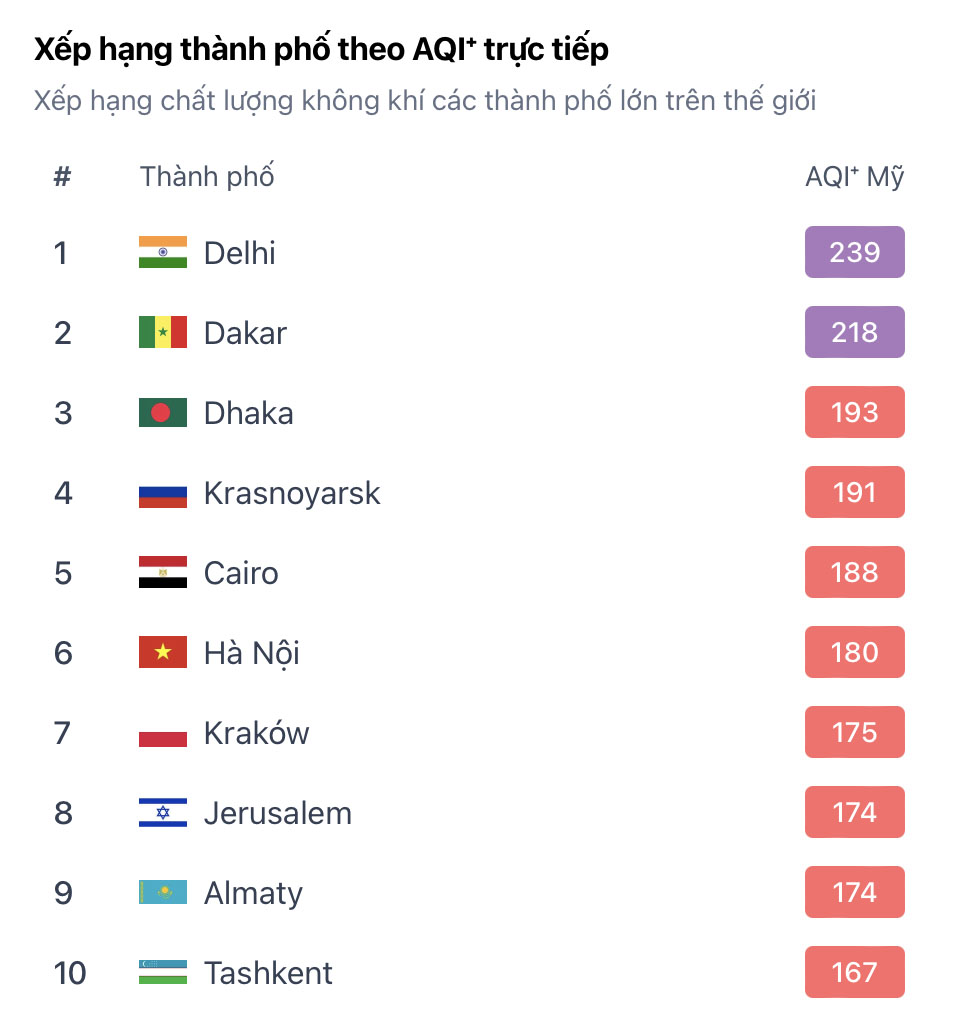954x1028 pixels.
Task: Open the Delhi city link
Action: (239, 252)
